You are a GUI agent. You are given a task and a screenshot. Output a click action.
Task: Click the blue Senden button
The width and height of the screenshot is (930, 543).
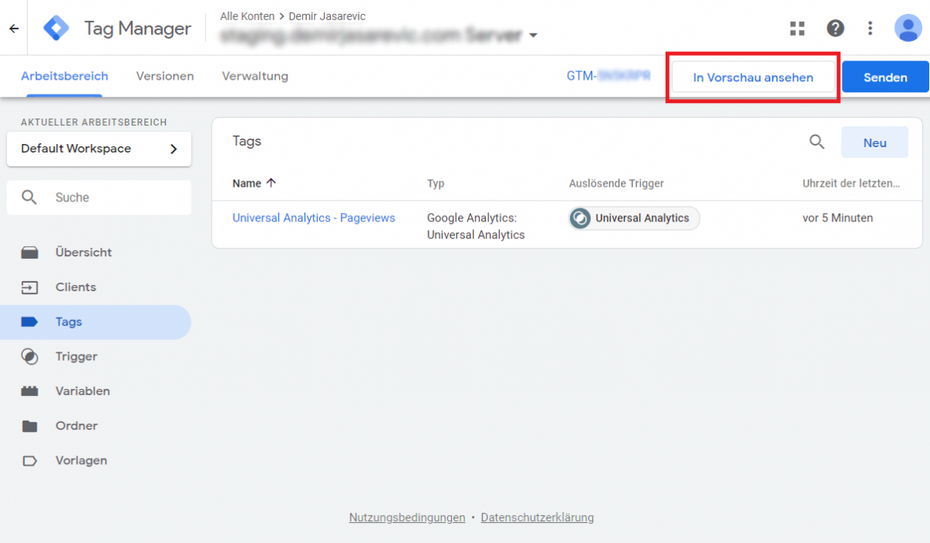coord(885,77)
